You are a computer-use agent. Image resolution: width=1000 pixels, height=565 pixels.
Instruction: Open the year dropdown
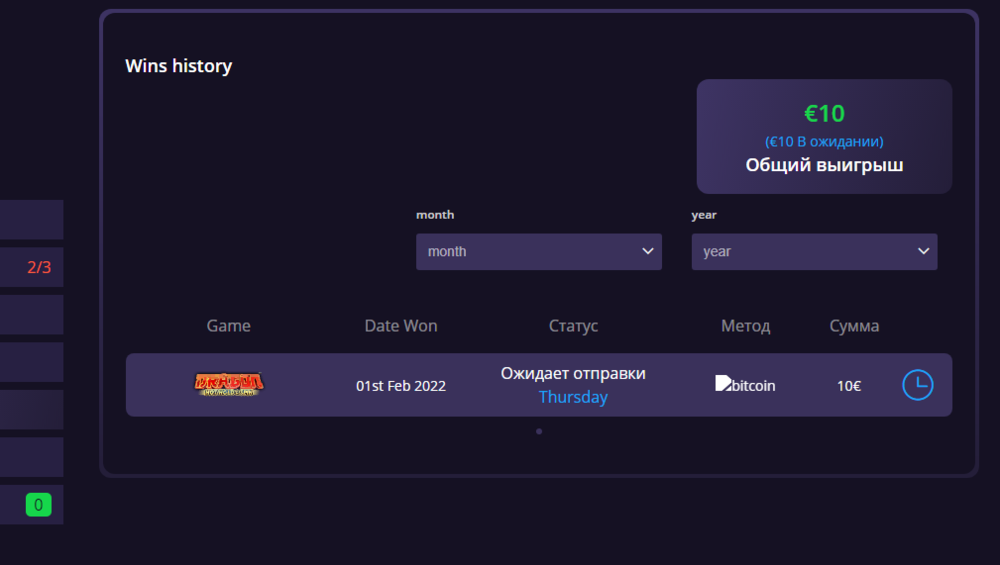coord(813,252)
